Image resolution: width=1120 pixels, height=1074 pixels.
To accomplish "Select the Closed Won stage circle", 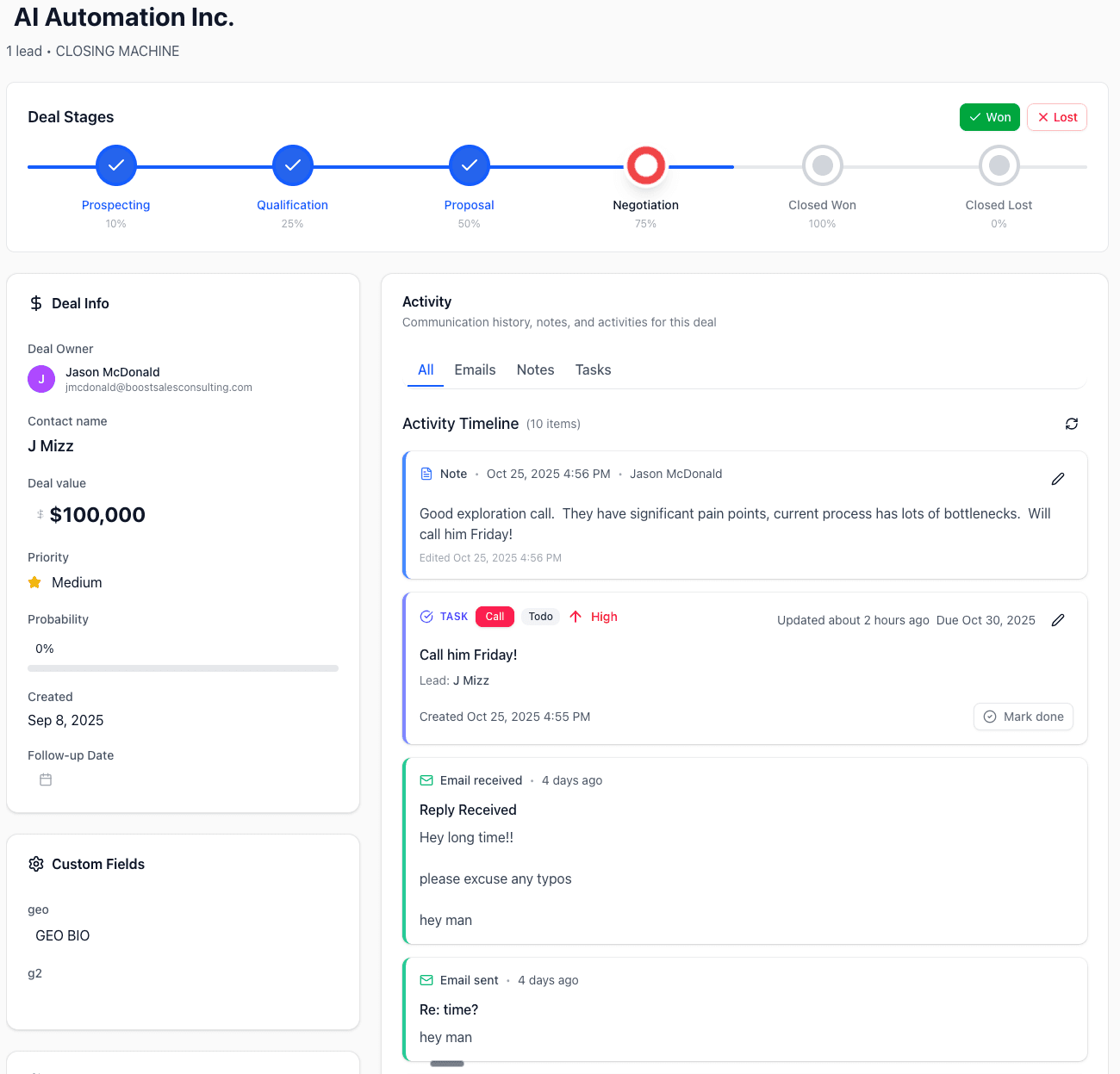I will [x=822, y=165].
